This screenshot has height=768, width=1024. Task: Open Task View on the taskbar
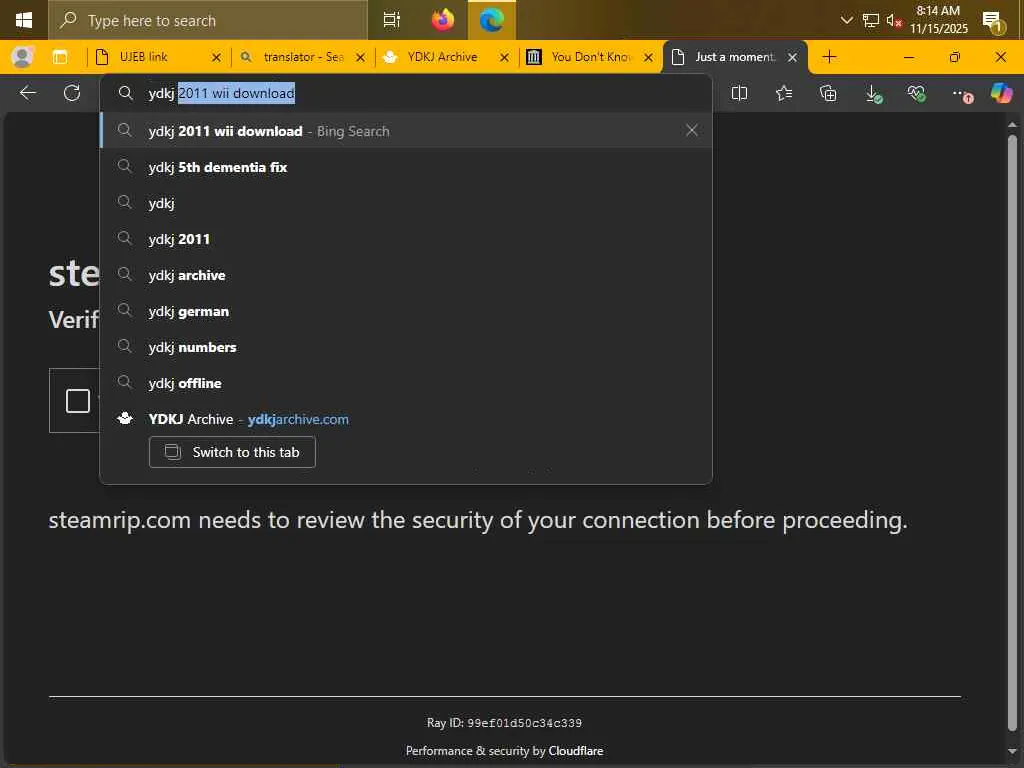(391, 20)
